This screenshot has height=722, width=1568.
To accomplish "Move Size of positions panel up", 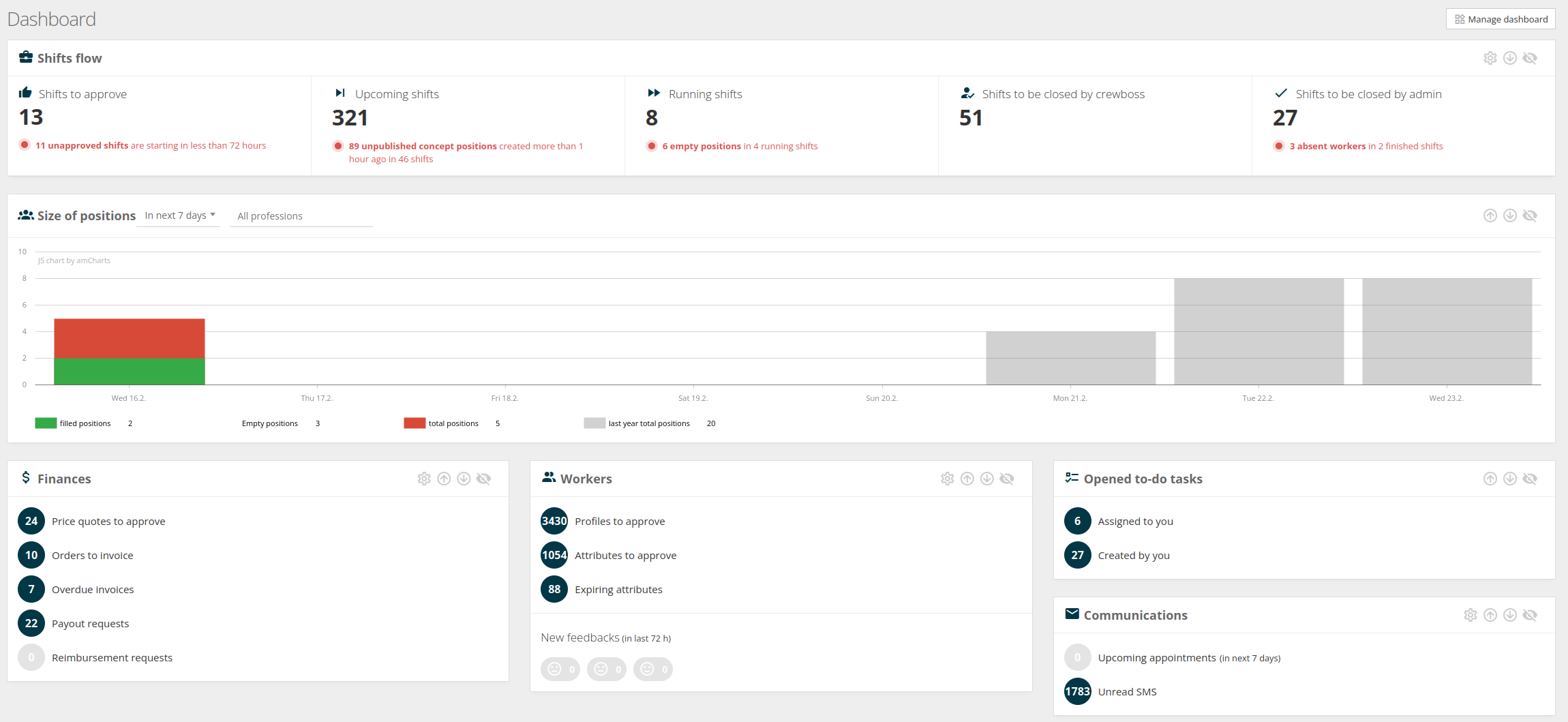I will click(x=1490, y=215).
